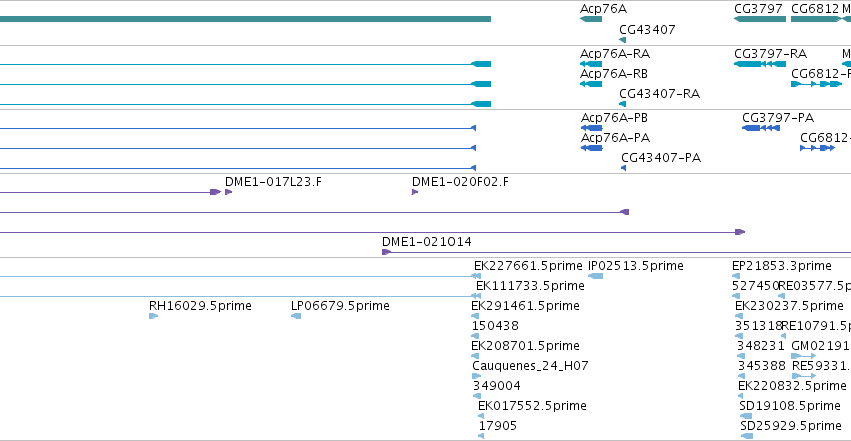Select the CG3797 gene bar
The height and width of the screenshot is (441, 851).
[760, 19]
